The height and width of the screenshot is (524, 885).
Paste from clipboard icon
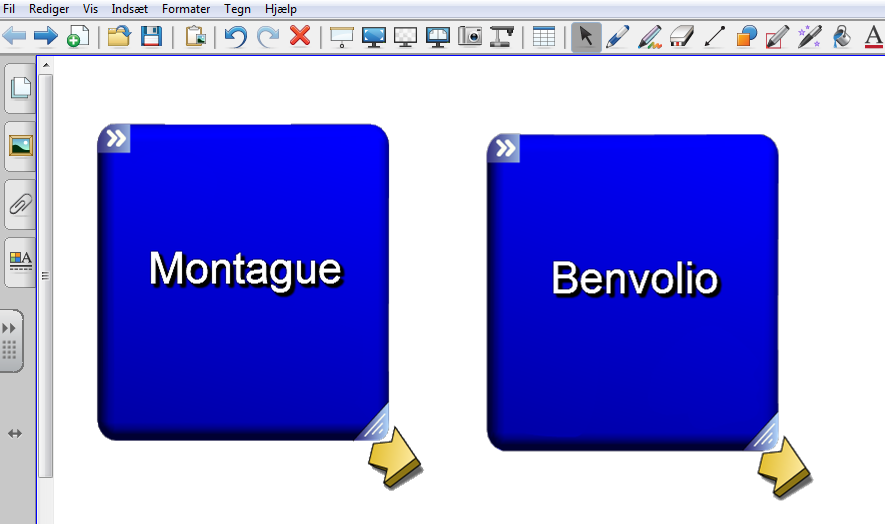(x=195, y=37)
